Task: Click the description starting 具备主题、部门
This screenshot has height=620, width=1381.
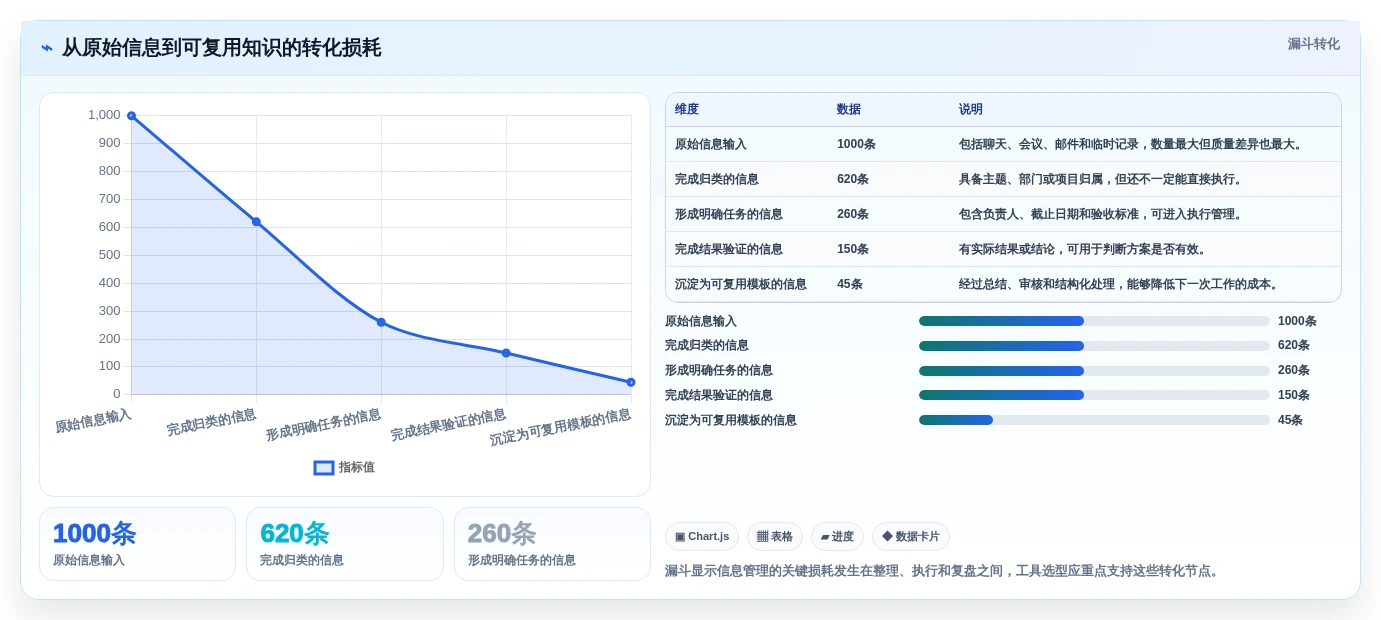Action: click(x=1101, y=179)
